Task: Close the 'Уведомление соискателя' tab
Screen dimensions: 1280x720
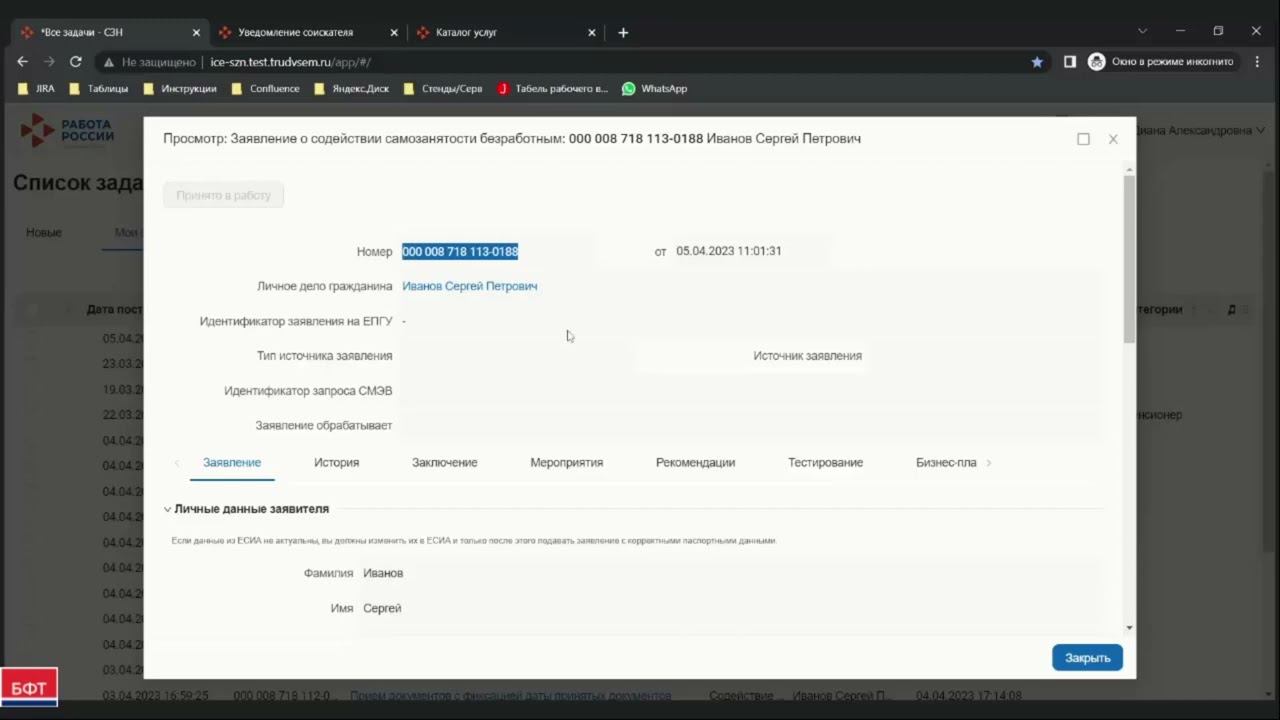Action: (x=394, y=32)
